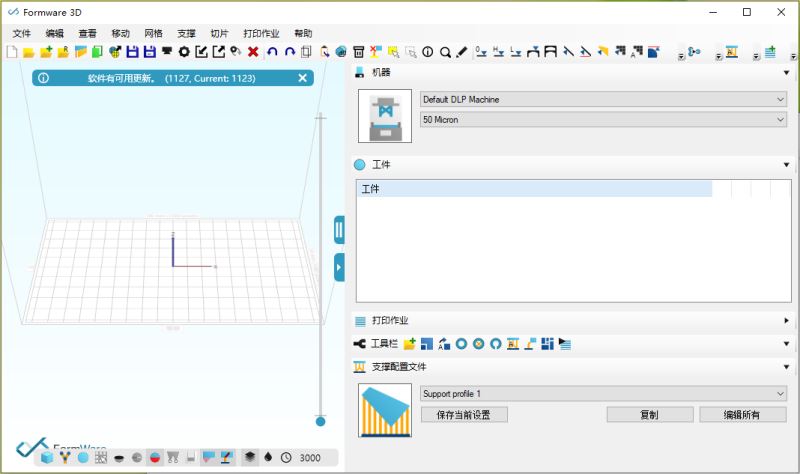Toggle the blue sphere shading mode
The height and width of the screenshot is (474, 800).
(83, 458)
